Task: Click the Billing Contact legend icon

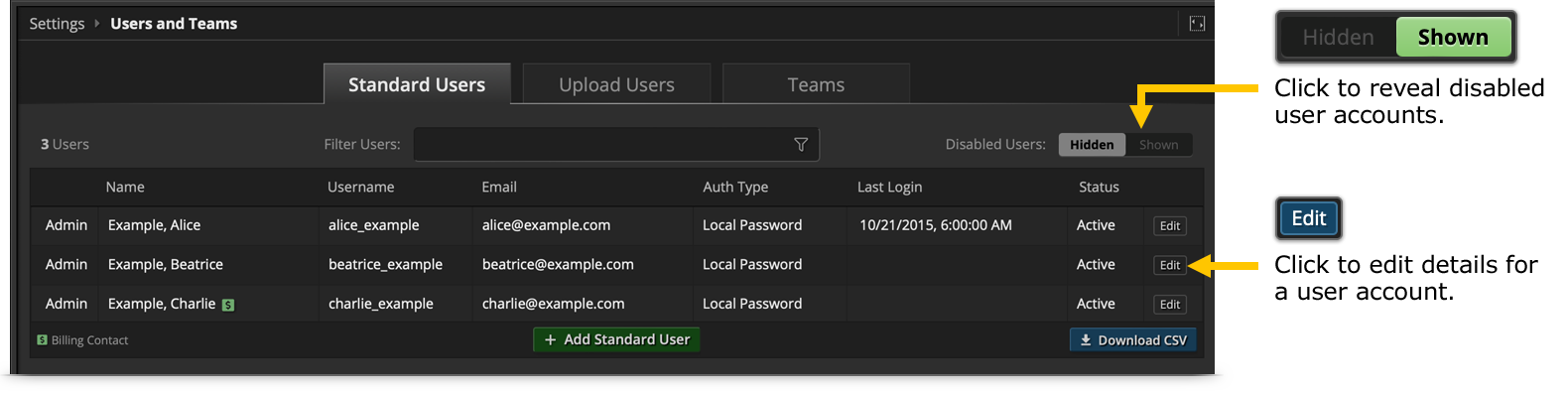Action: (x=42, y=339)
